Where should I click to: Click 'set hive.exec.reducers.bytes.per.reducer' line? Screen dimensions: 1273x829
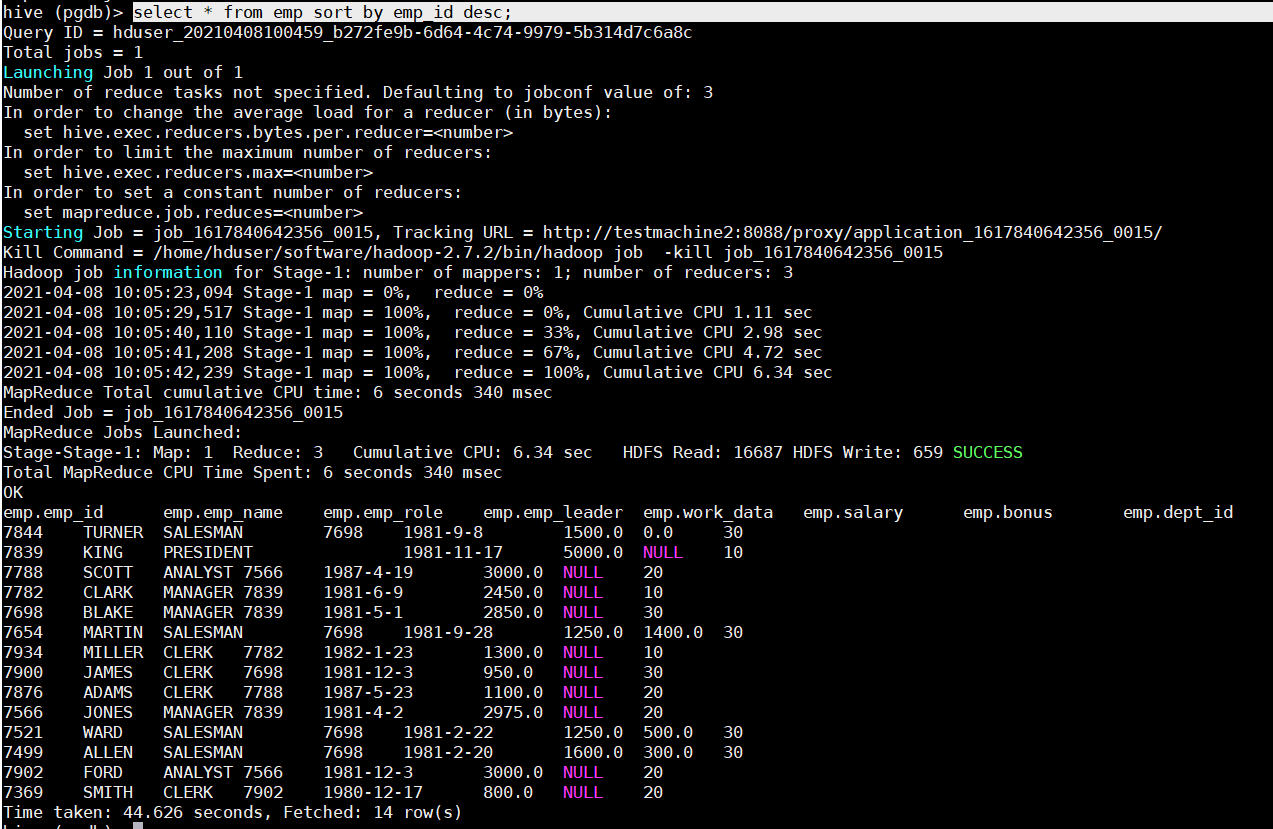pyautogui.click(x=268, y=132)
